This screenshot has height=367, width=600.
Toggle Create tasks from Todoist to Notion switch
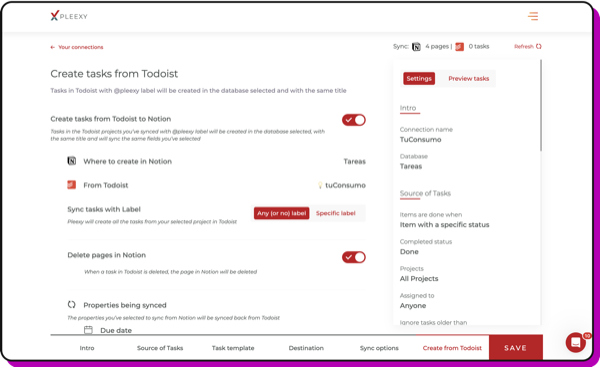(354, 120)
